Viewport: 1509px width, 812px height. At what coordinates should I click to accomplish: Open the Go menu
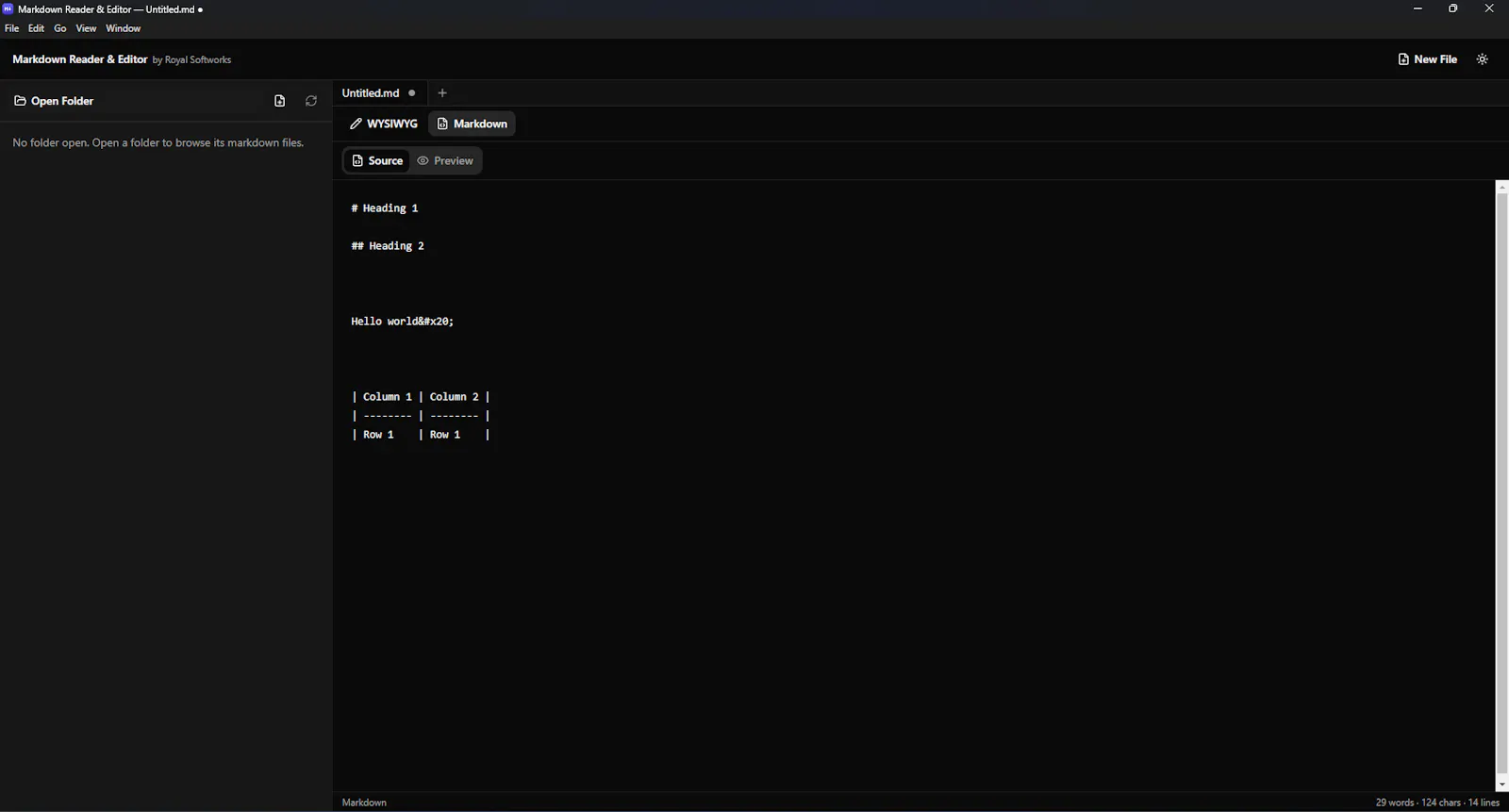[60, 28]
